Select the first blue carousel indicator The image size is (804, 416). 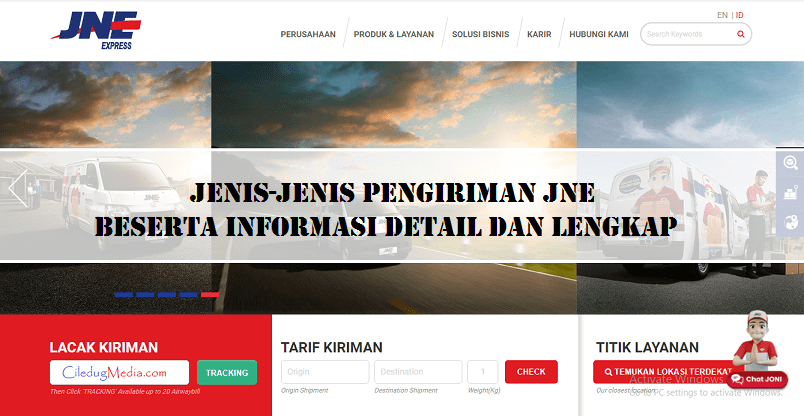(x=124, y=295)
